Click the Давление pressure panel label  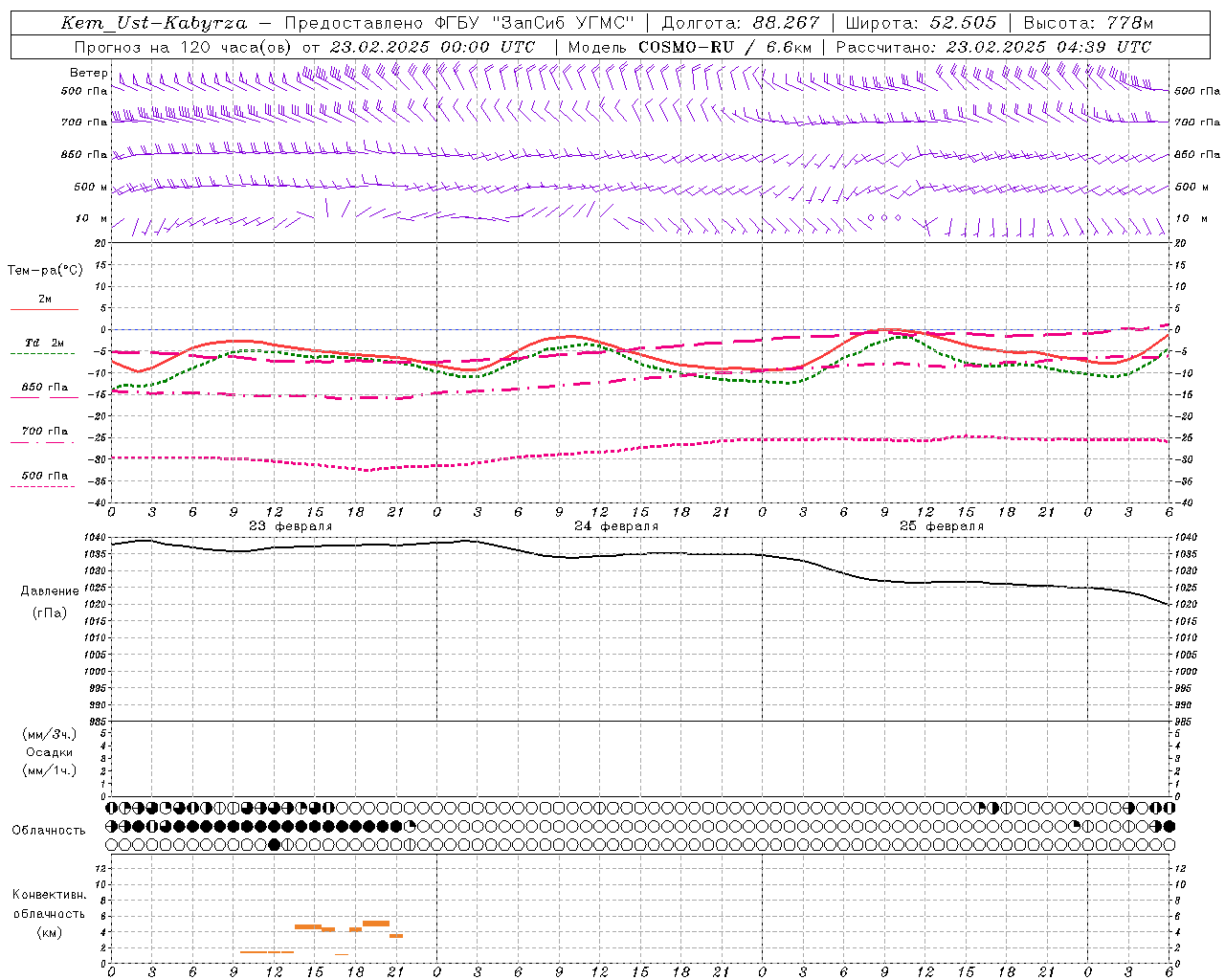pos(50,591)
